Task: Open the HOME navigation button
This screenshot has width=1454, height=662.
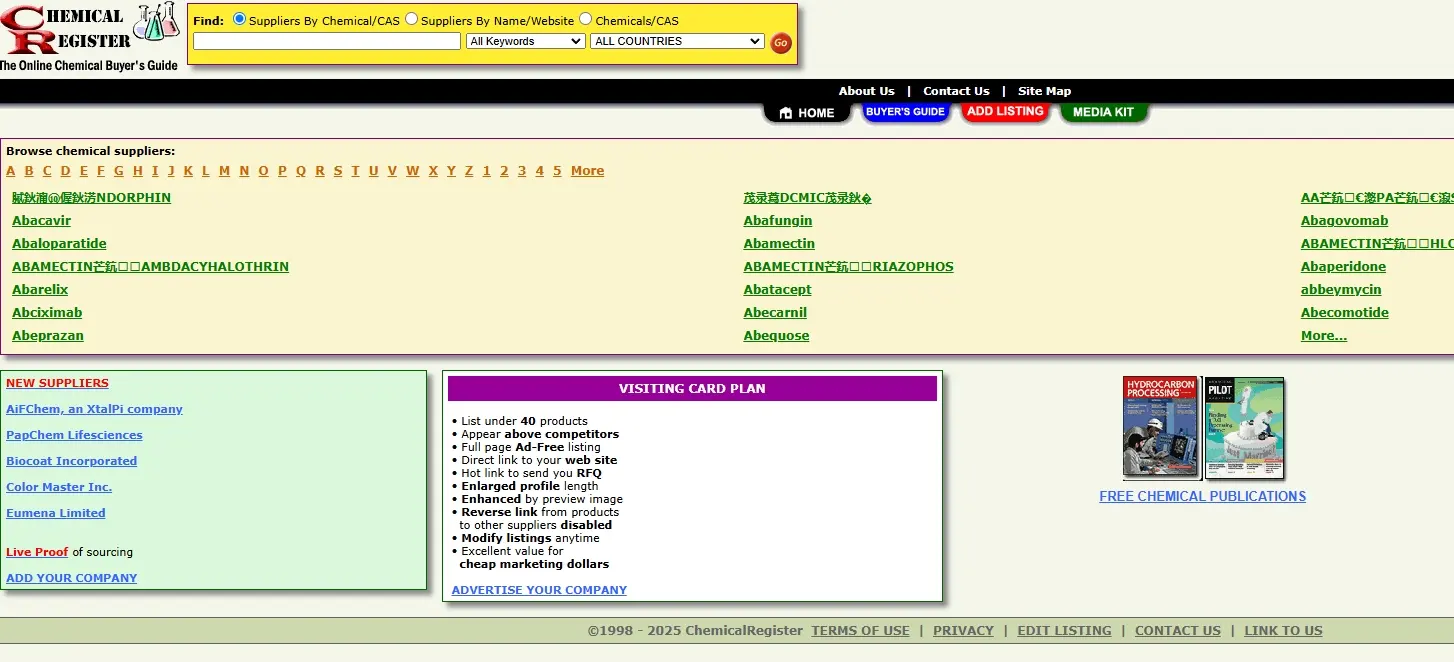Action: [x=806, y=113]
